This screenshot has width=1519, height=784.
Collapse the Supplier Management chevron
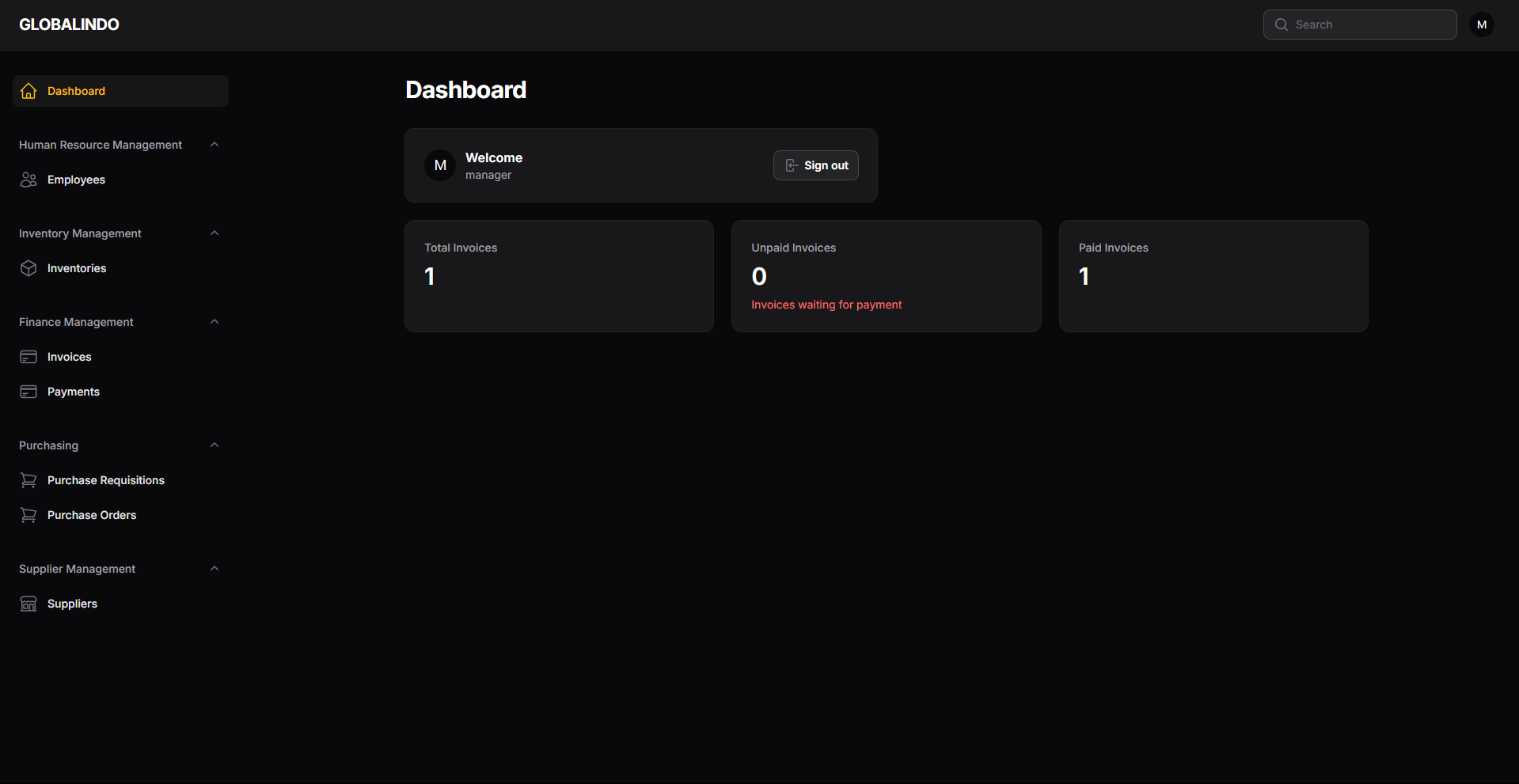click(214, 569)
